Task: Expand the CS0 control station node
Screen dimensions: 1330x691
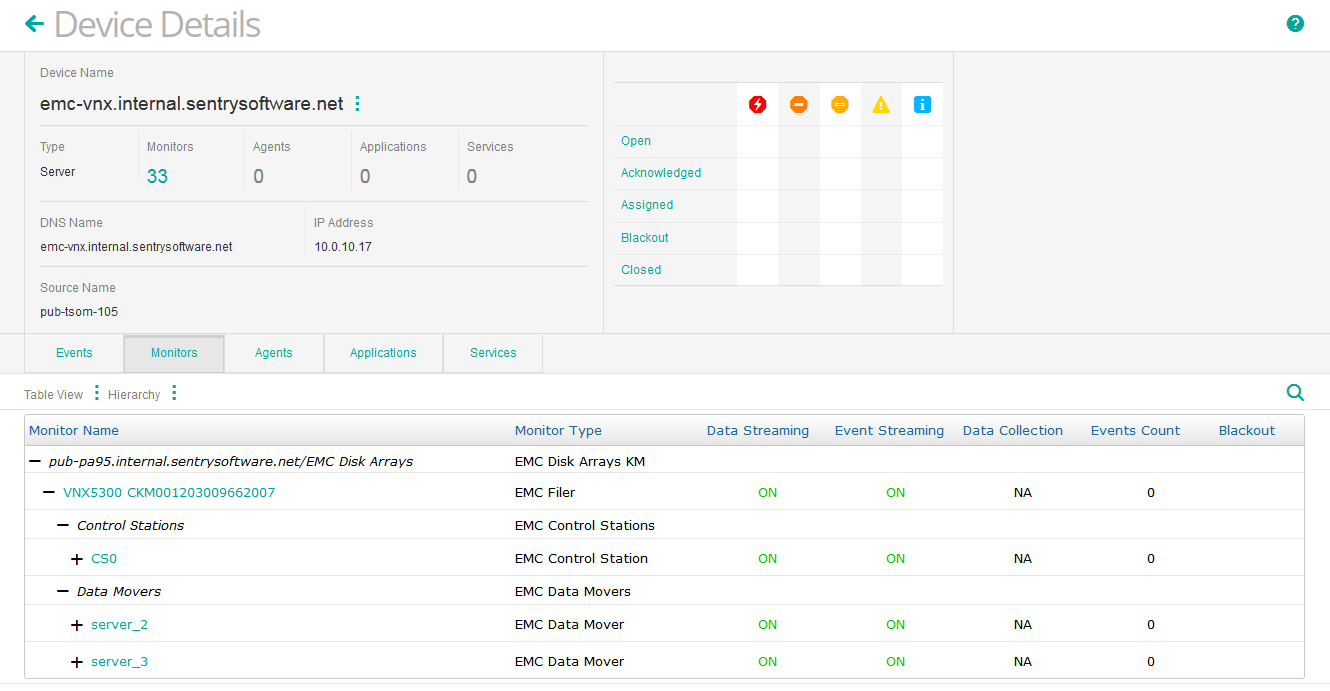Action: click(77, 558)
